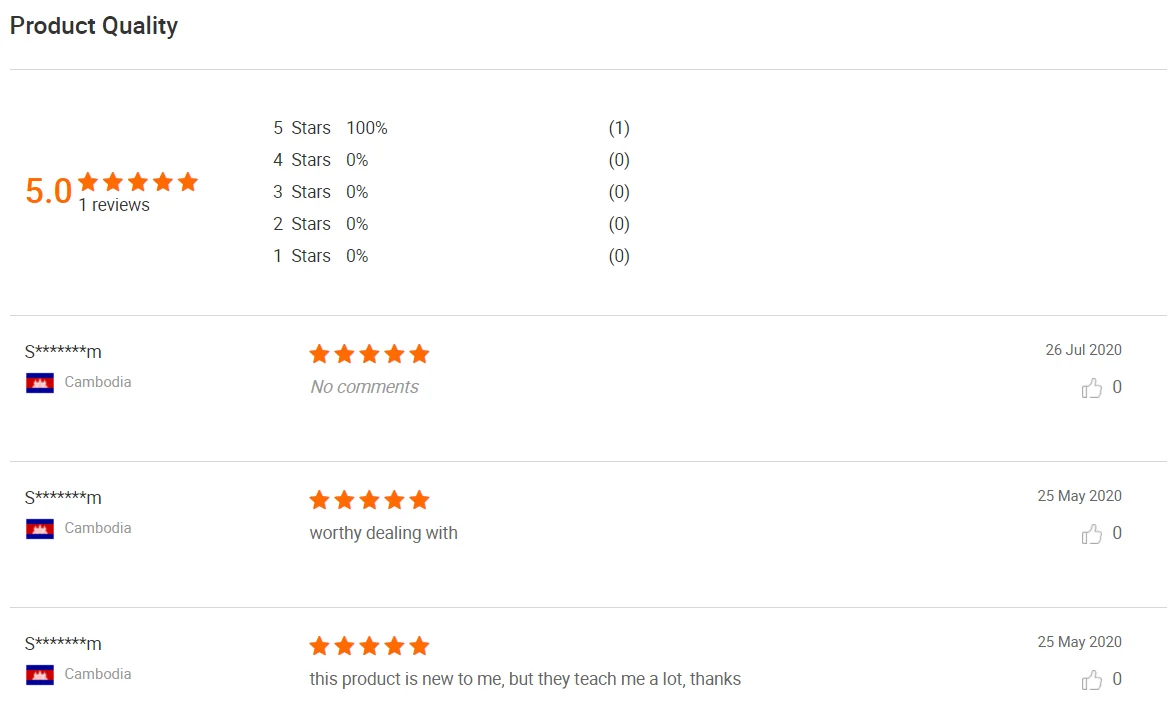Click the "1 Stars" rating row
This screenshot has height=709, width=1175.
pyautogui.click(x=301, y=256)
